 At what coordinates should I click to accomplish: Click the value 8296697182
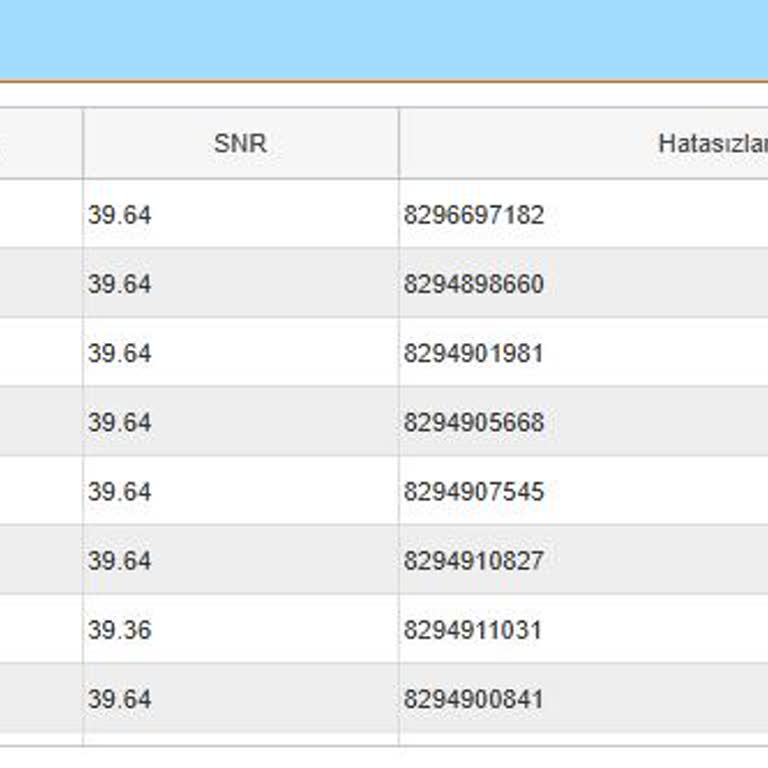pyautogui.click(x=474, y=215)
